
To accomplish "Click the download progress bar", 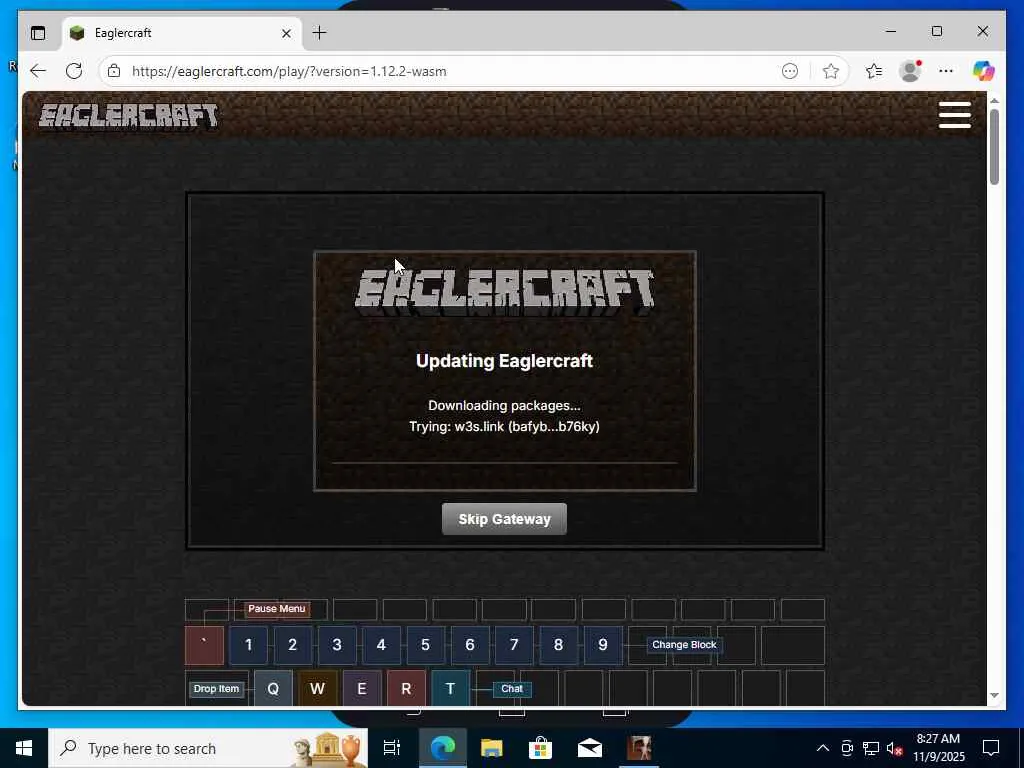I will click(x=504, y=462).
